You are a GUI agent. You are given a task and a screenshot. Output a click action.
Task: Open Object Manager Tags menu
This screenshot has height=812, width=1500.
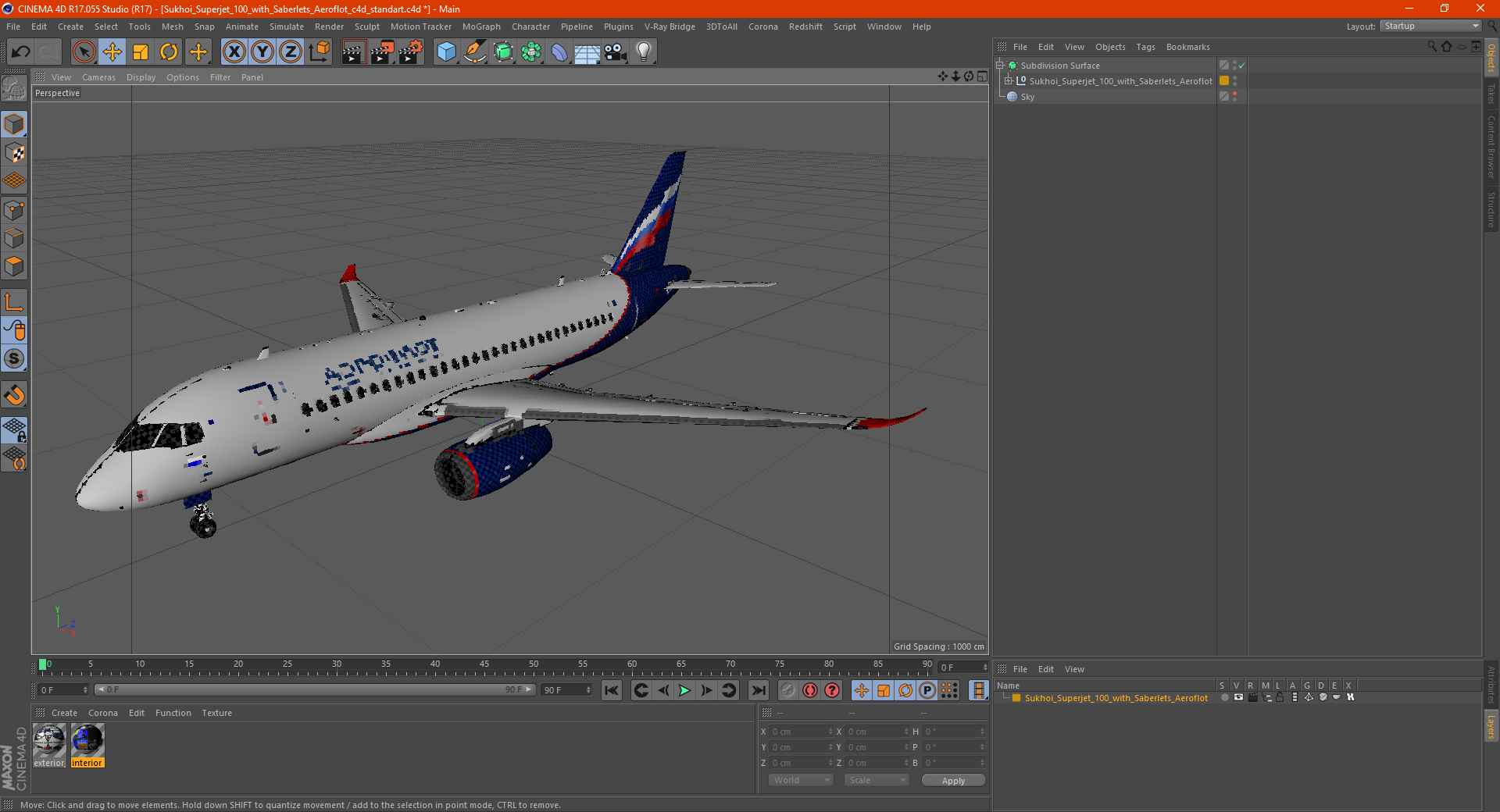(x=1145, y=47)
